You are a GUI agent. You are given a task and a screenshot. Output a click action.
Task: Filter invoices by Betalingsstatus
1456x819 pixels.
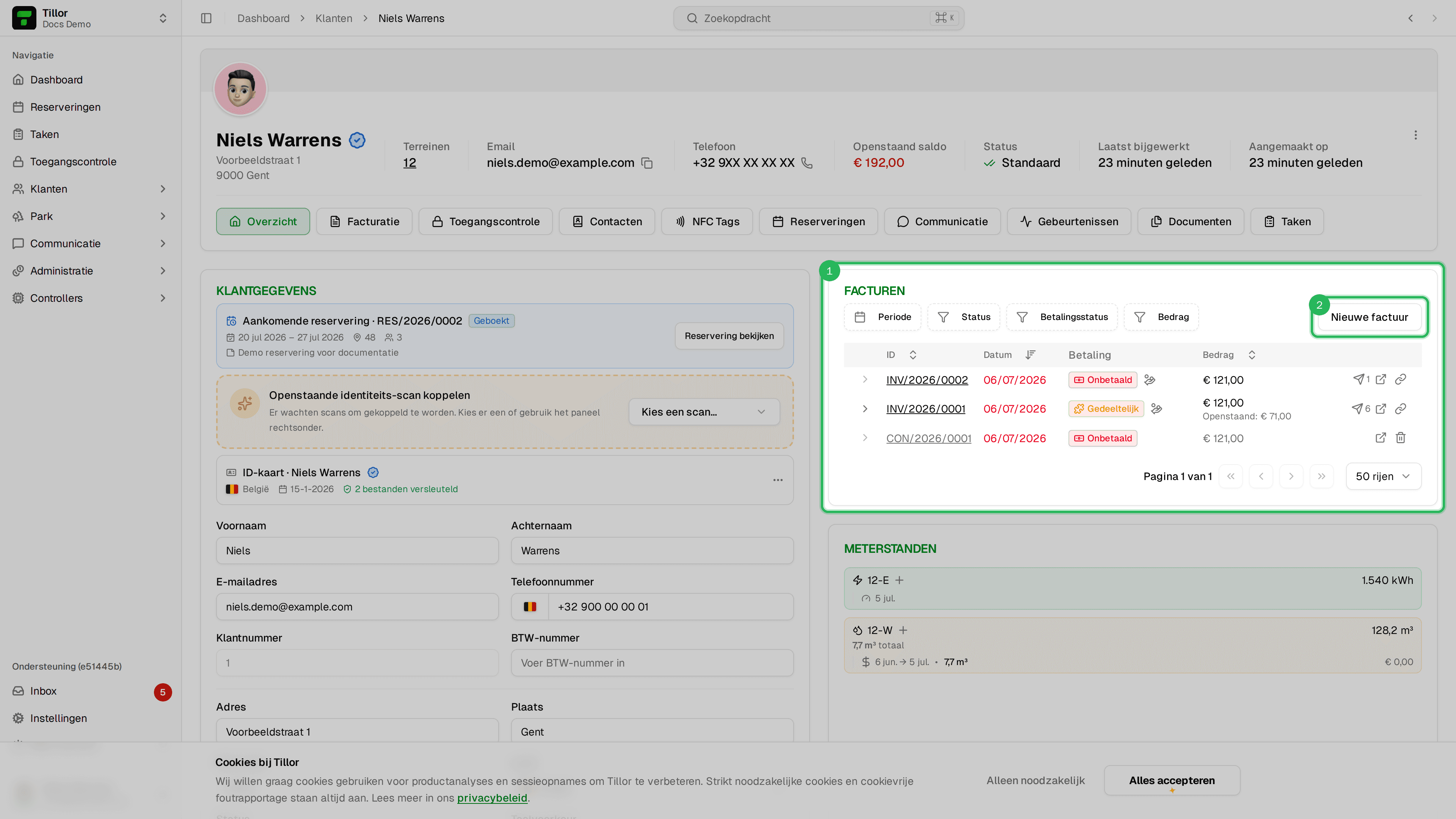1062,317
